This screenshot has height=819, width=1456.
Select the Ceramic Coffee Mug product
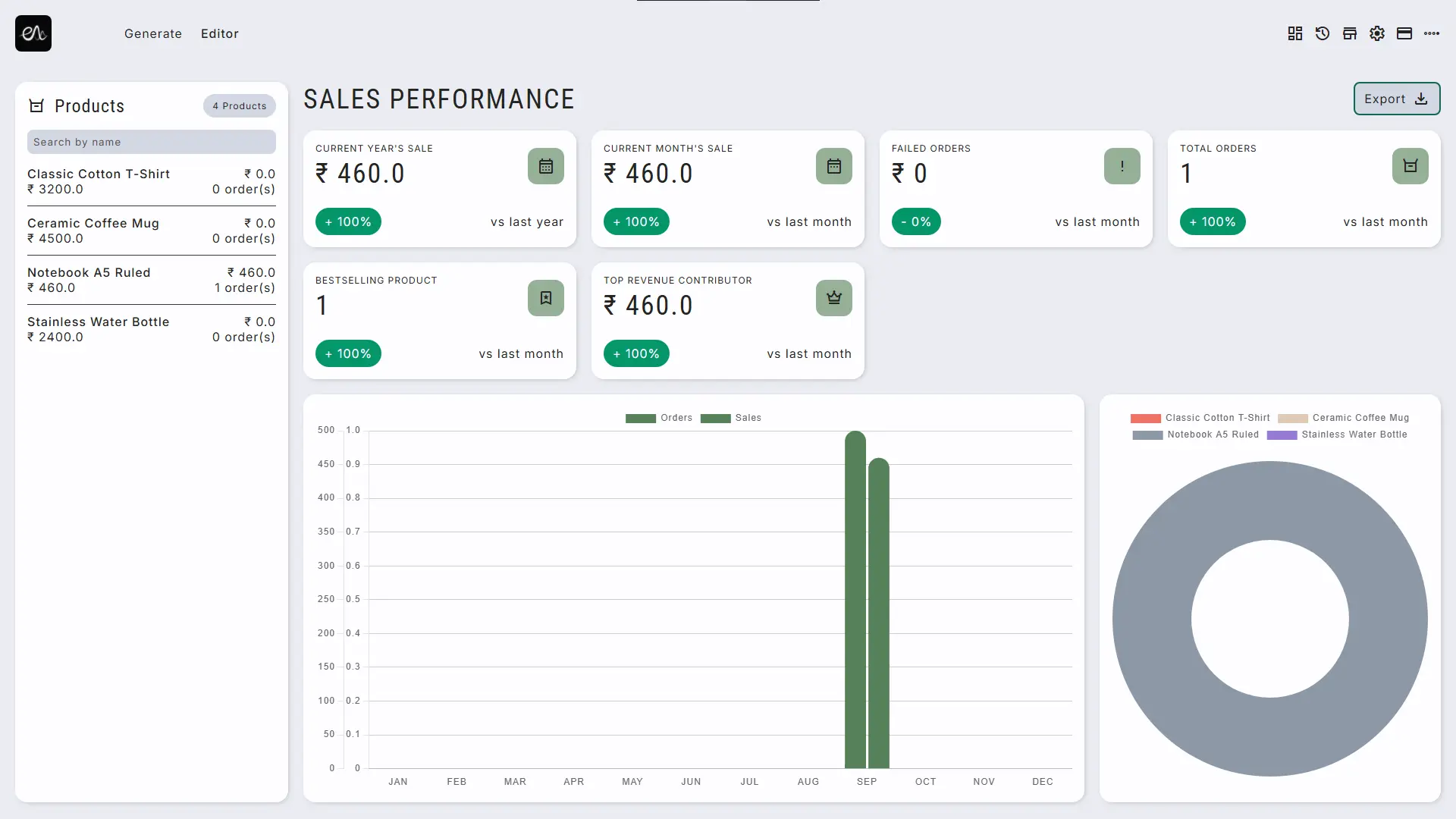152,231
